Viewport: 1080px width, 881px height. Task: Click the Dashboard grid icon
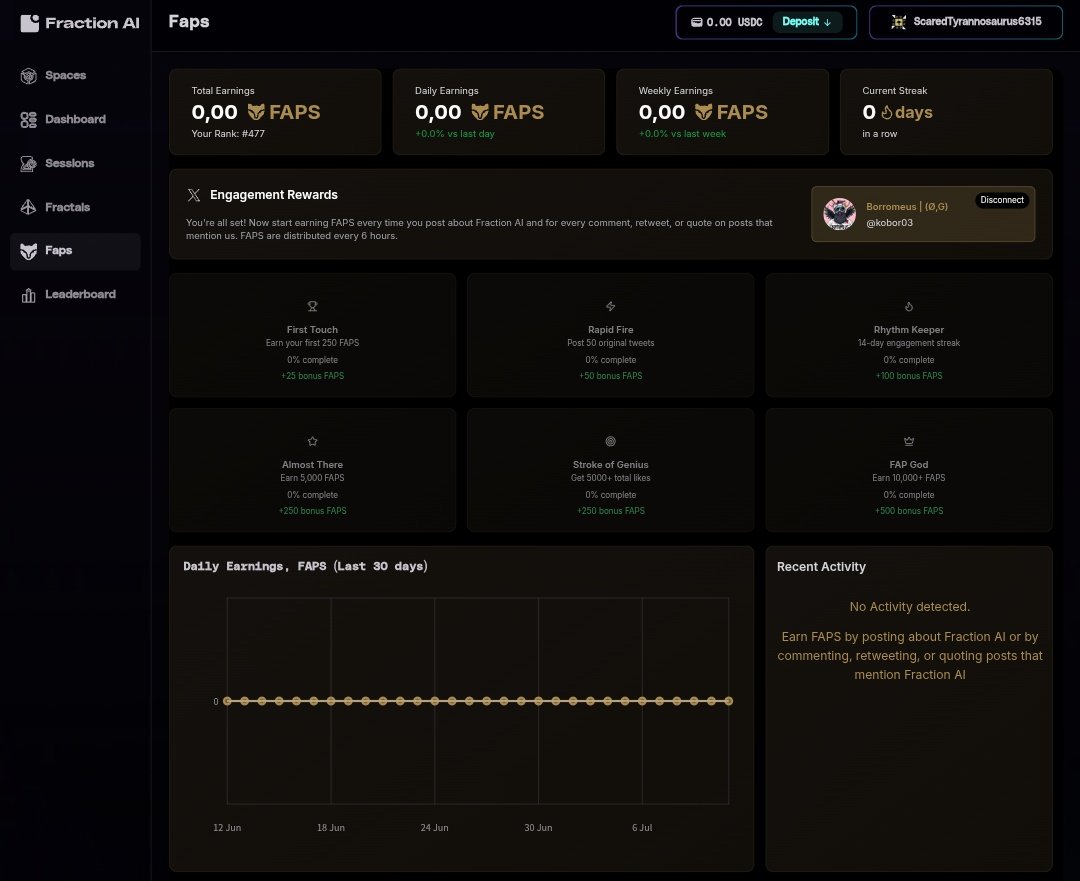coord(28,120)
